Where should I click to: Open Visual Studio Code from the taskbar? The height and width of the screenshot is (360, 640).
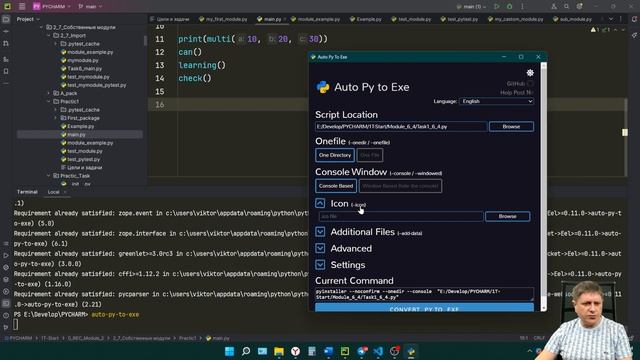click(x=378, y=351)
